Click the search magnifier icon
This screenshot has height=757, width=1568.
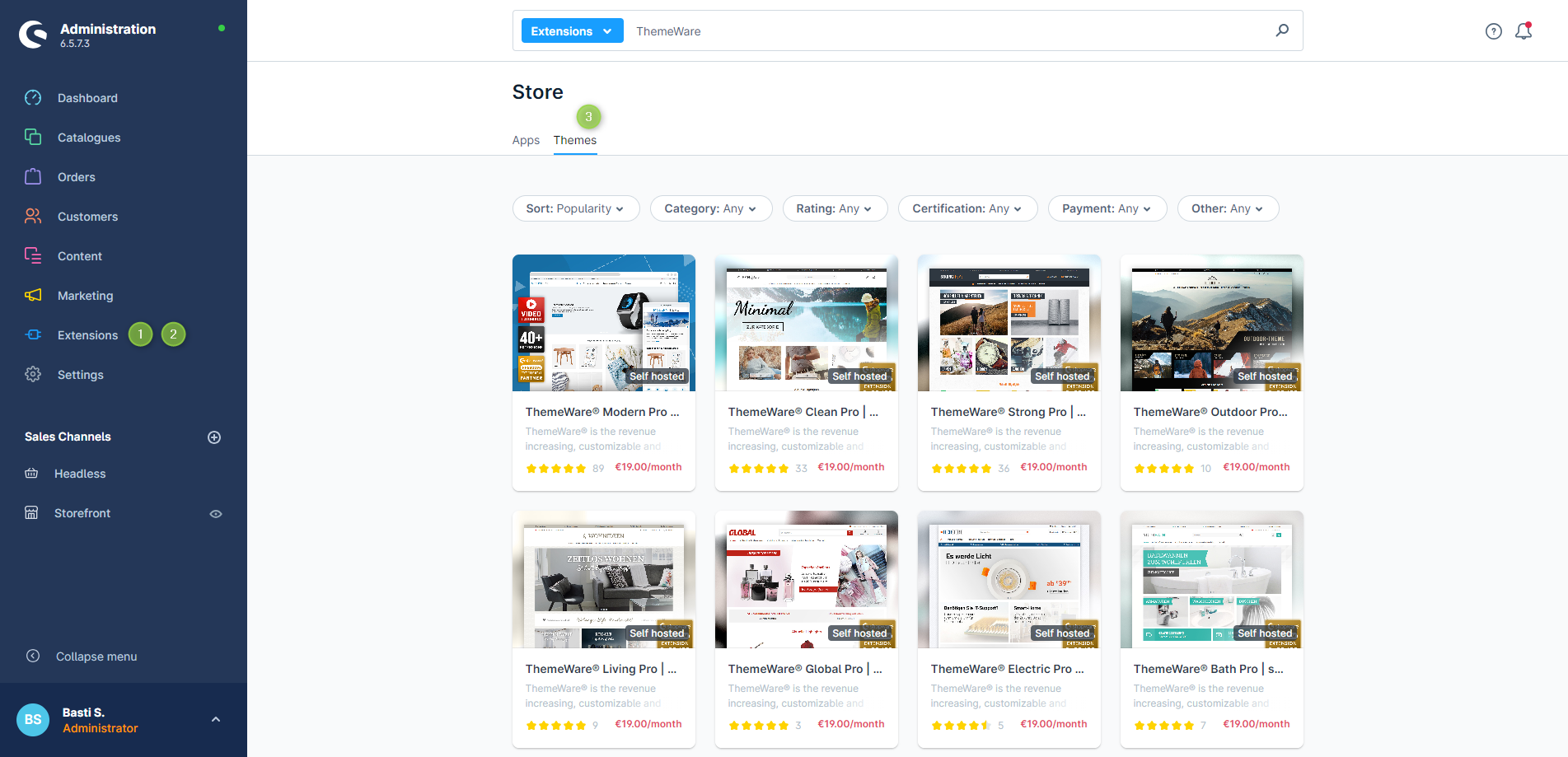(1282, 30)
